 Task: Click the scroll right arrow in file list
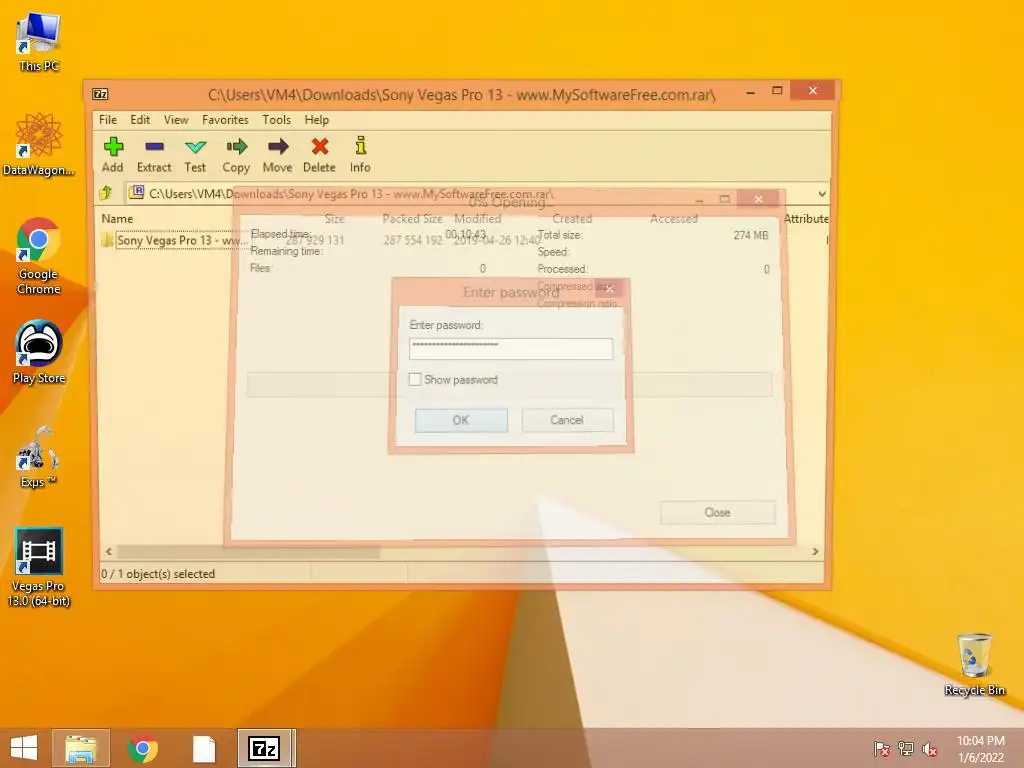click(815, 552)
